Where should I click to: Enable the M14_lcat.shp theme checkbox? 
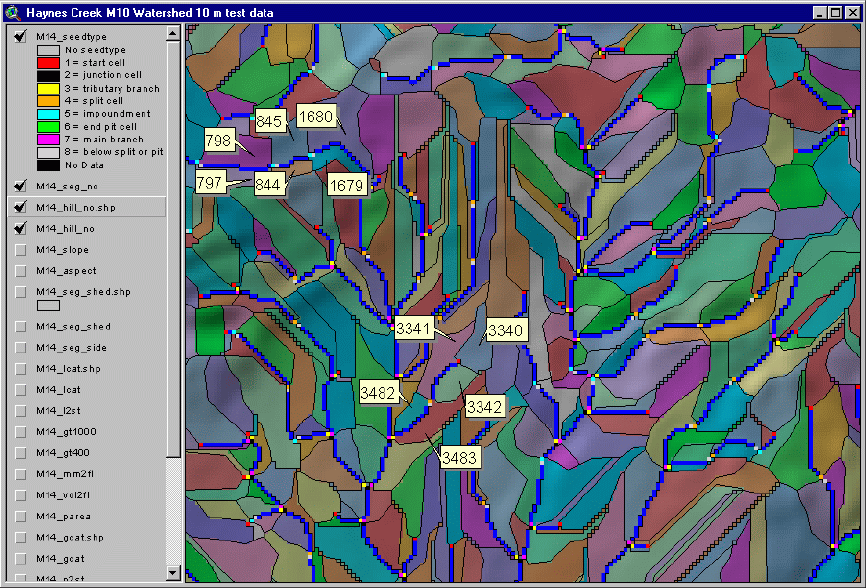(20, 368)
